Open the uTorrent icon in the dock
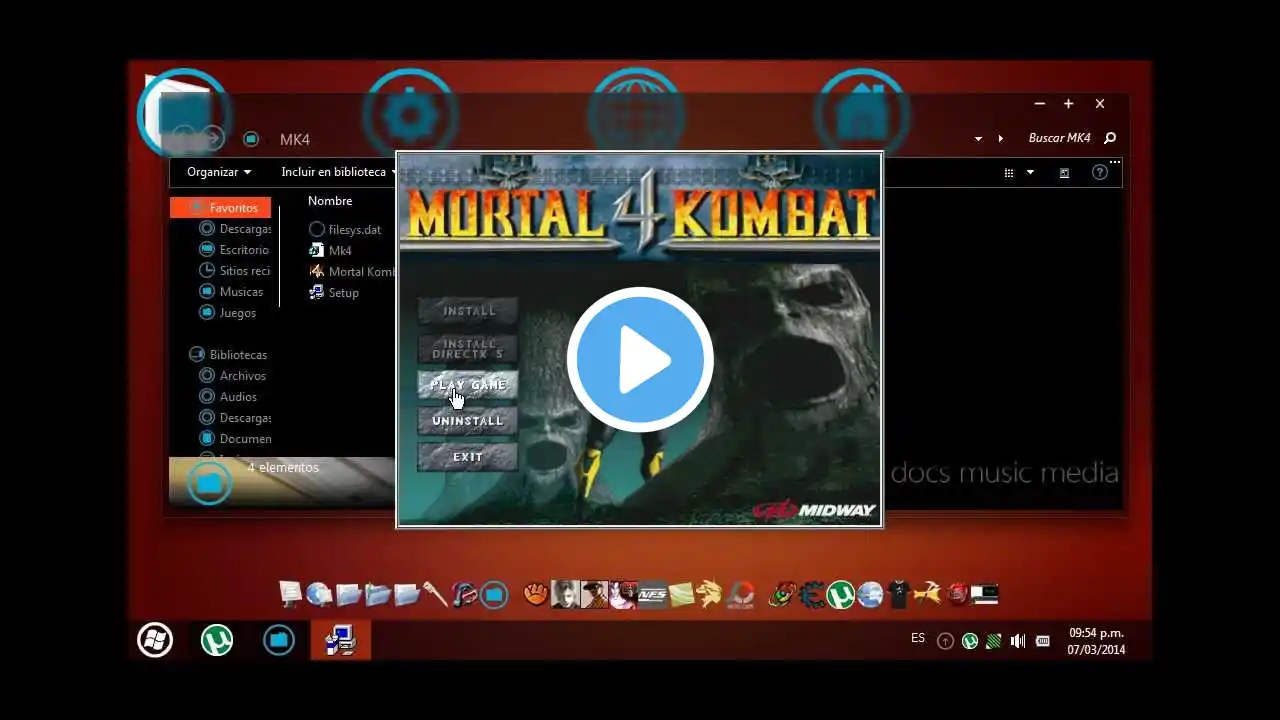Screen dimensions: 1280x720 click(841, 595)
